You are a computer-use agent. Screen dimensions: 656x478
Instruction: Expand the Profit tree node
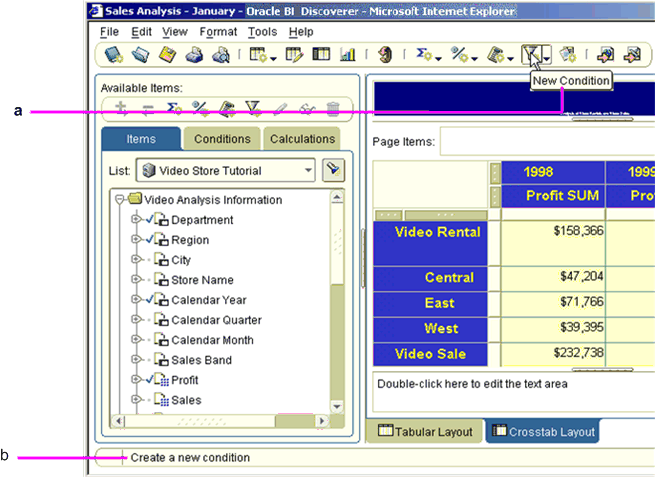(x=136, y=379)
